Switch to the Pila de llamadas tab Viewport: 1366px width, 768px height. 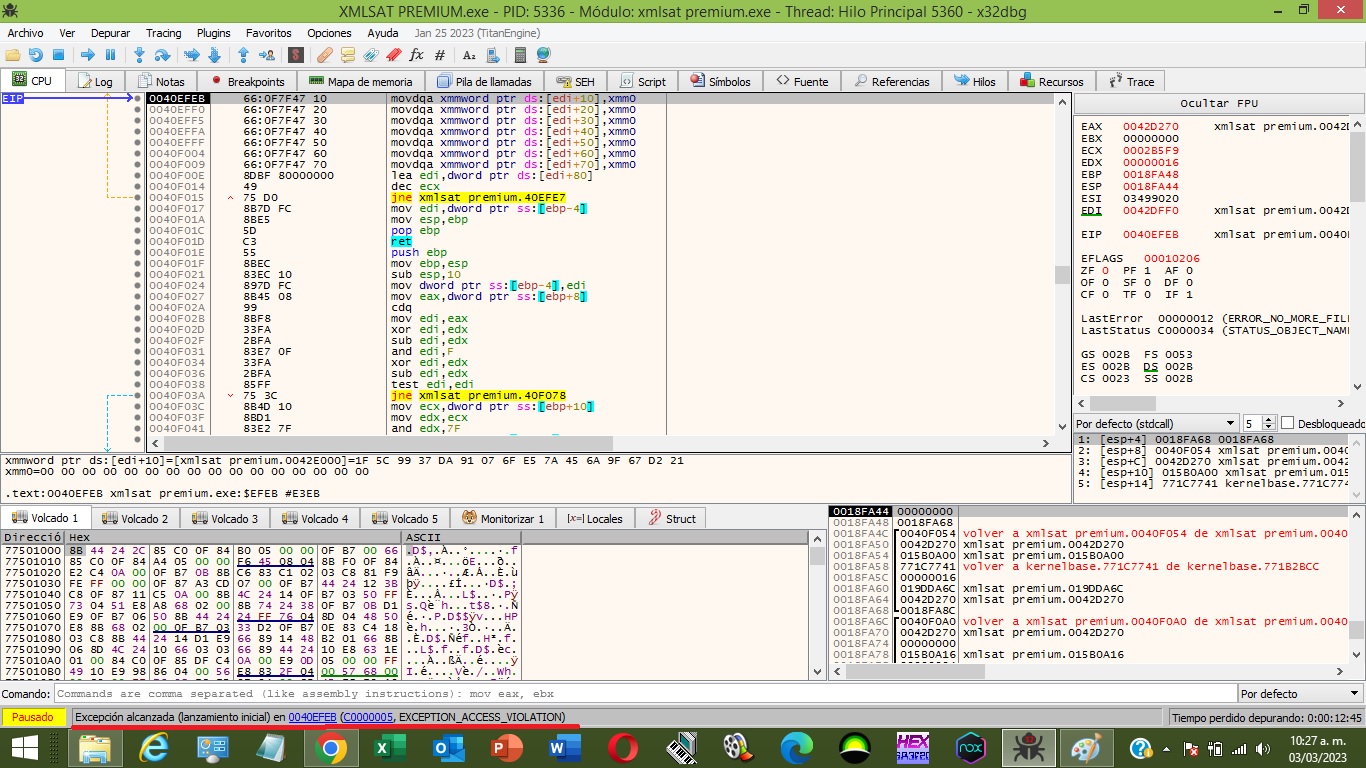[x=484, y=81]
